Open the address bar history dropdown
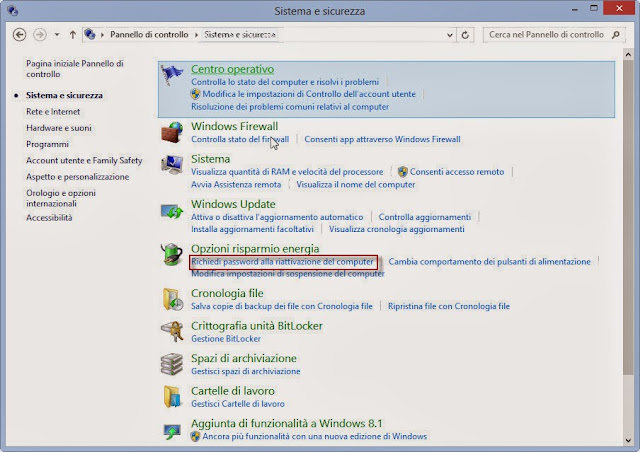The image size is (640, 452). (449, 35)
